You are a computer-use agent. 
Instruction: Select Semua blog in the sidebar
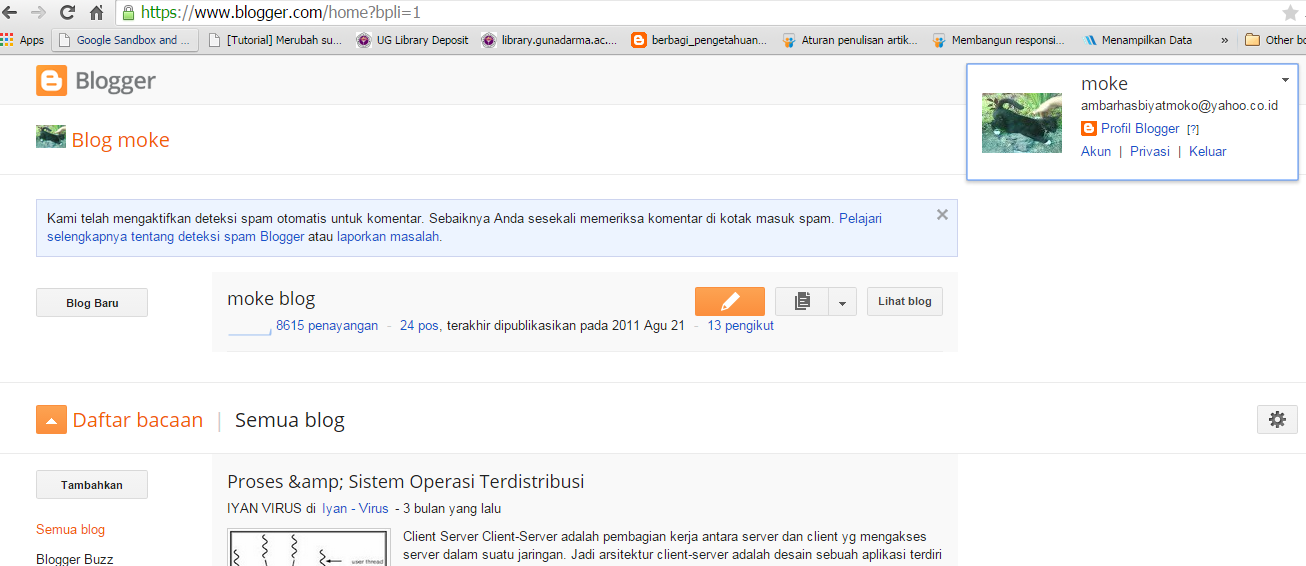pos(70,530)
